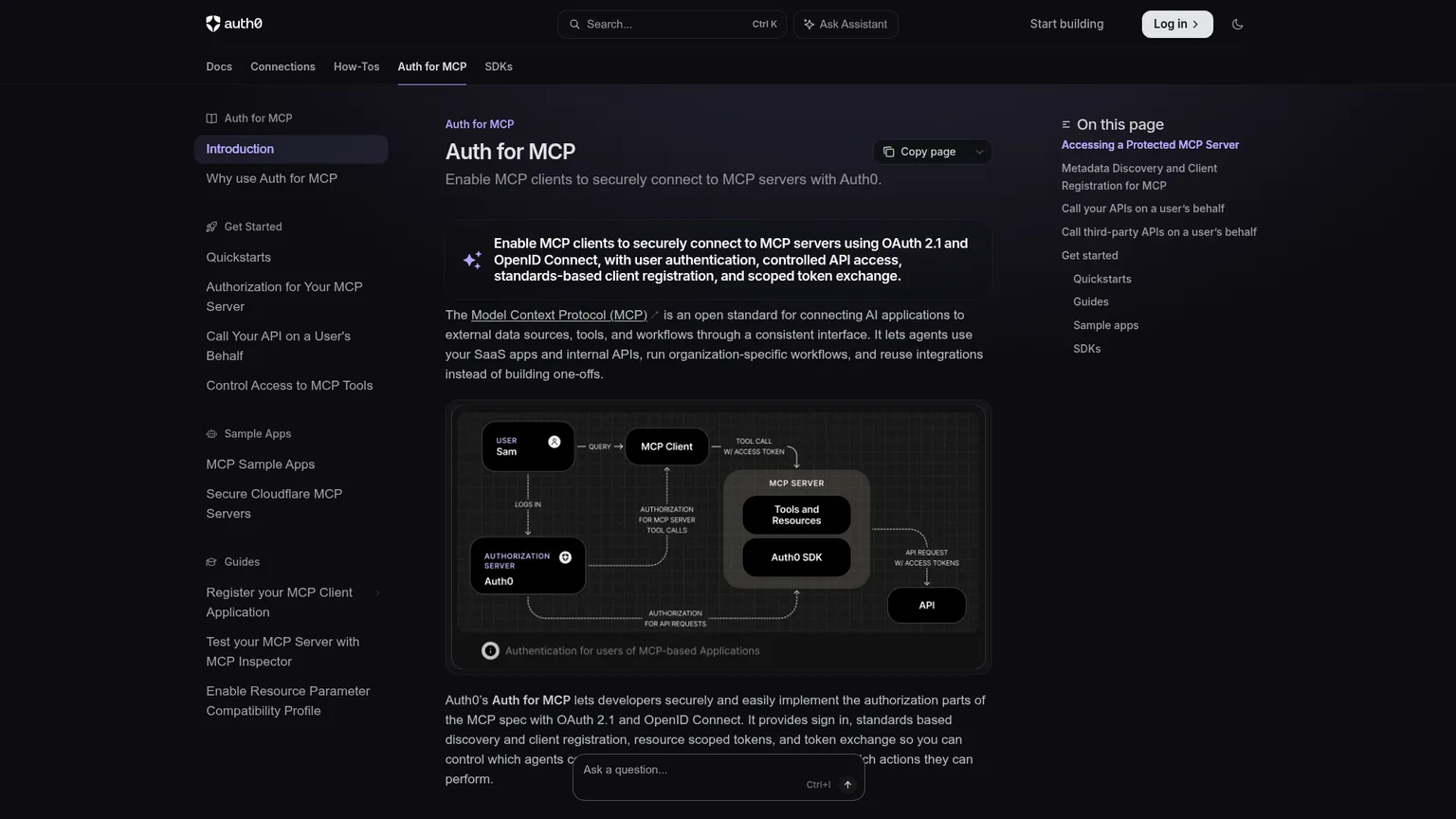Jump to Accessing a Protected MCP Server
The height and width of the screenshot is (819, 1456).
[x=1150, y=145]
